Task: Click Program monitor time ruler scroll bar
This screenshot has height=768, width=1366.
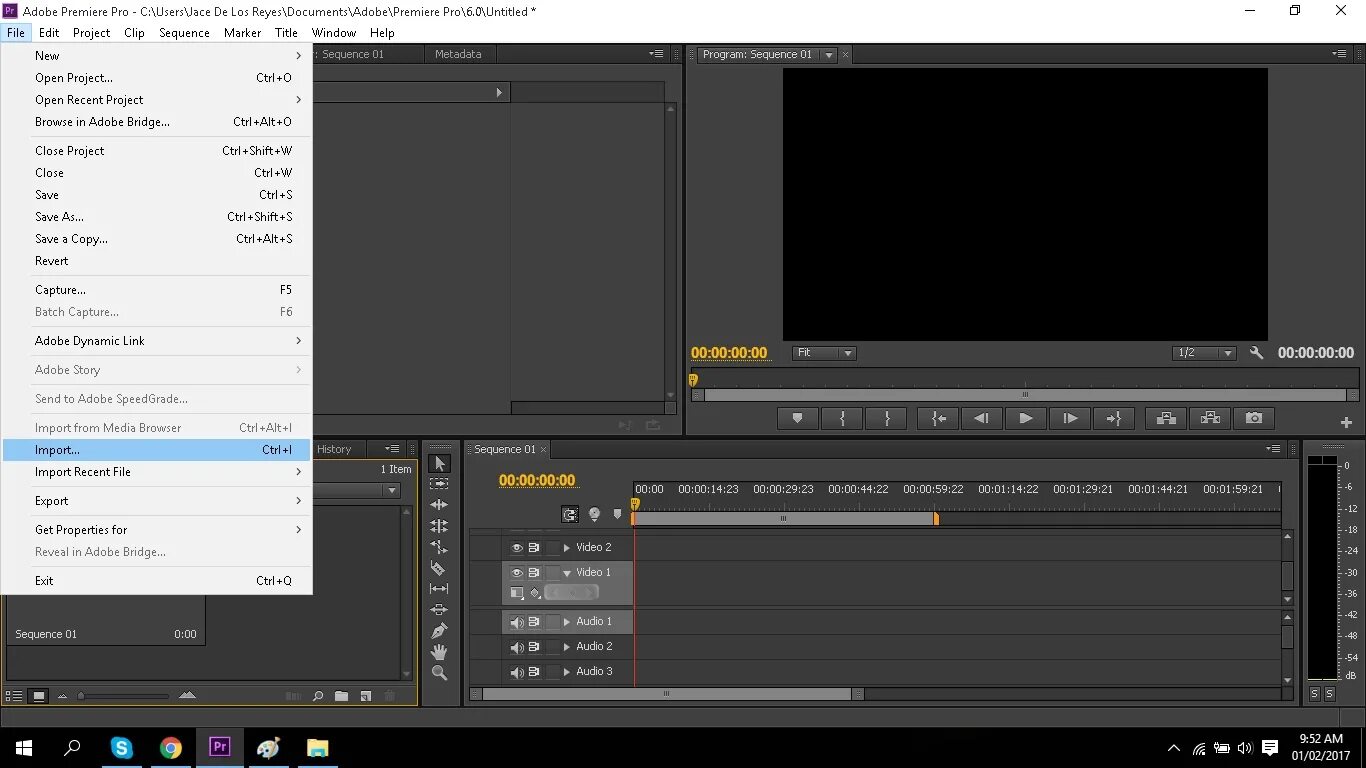Action: (x=1024, y=395)
